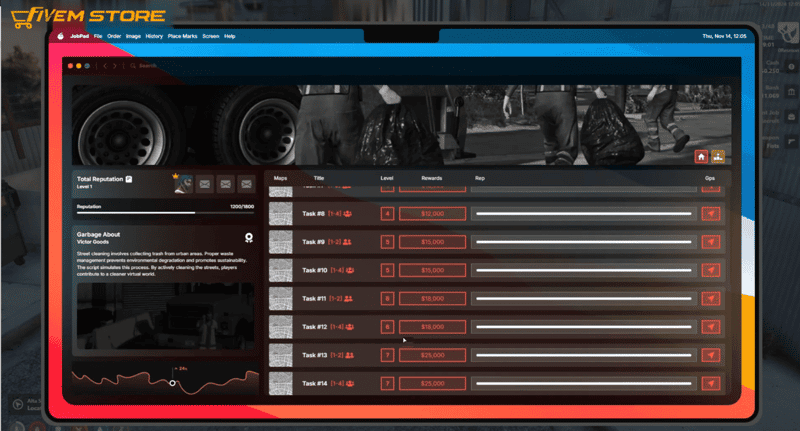800x431 pixels.
Task: Click the forward navigation arrow
Action: coord(114,66)
